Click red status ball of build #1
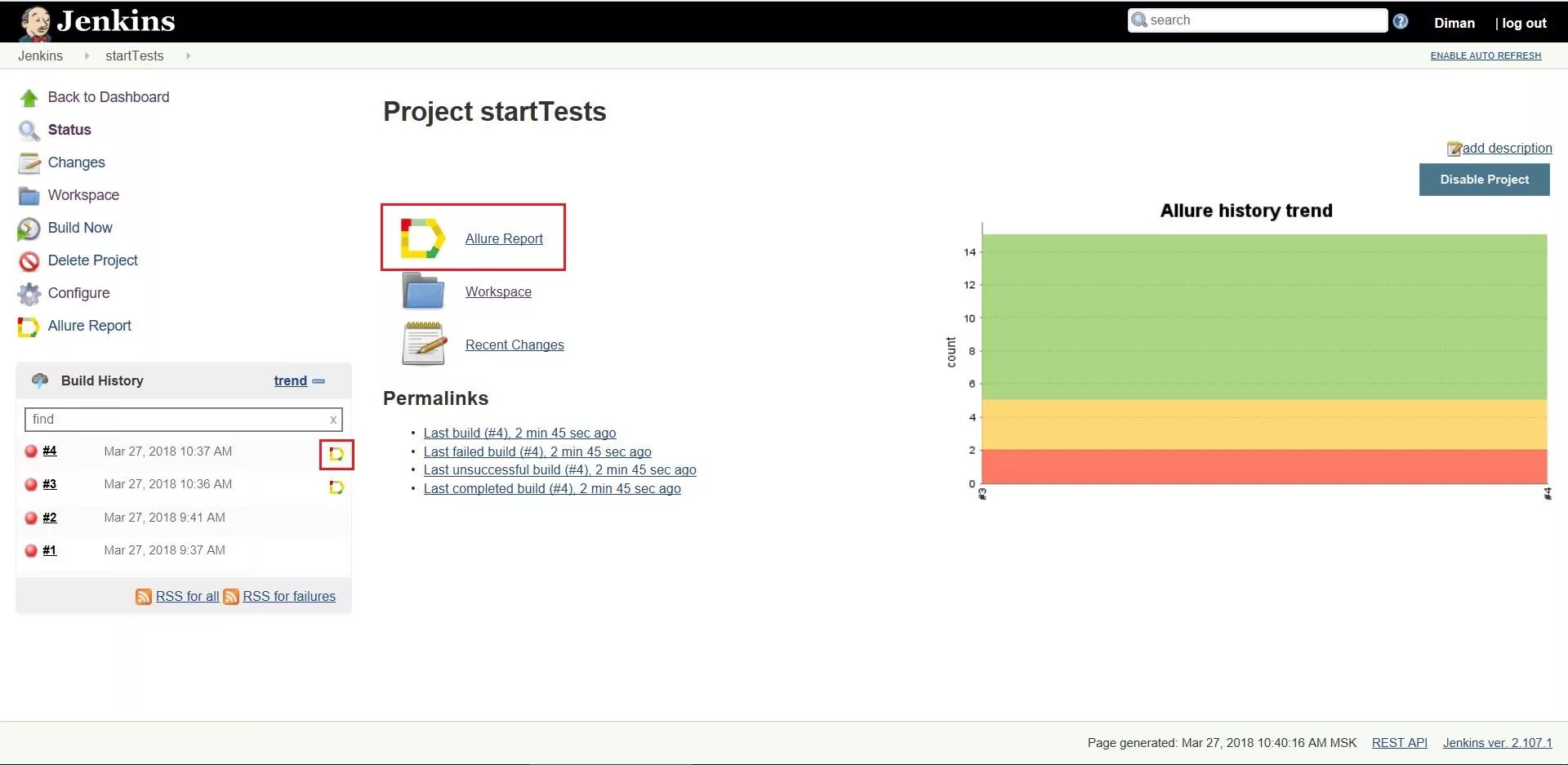 point(31,550)
